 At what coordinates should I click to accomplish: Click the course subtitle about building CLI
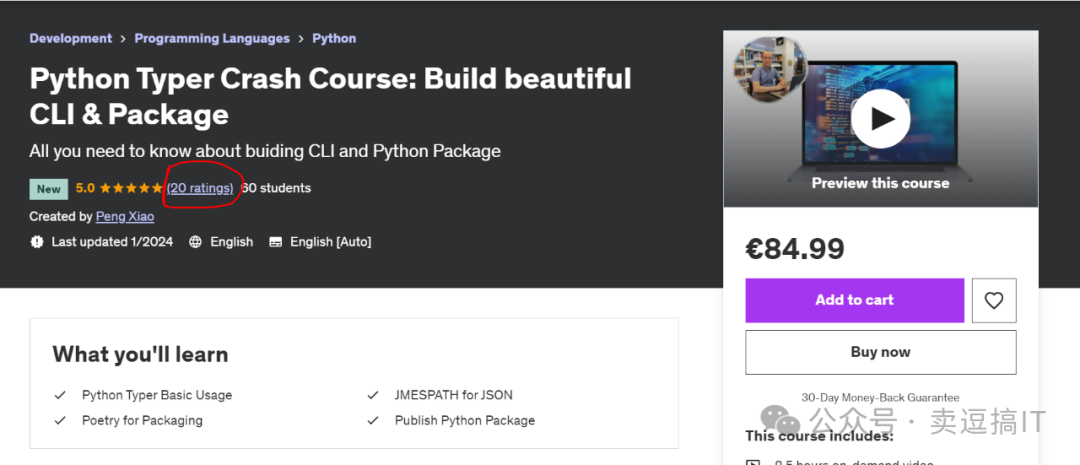[x=265, y=151]
